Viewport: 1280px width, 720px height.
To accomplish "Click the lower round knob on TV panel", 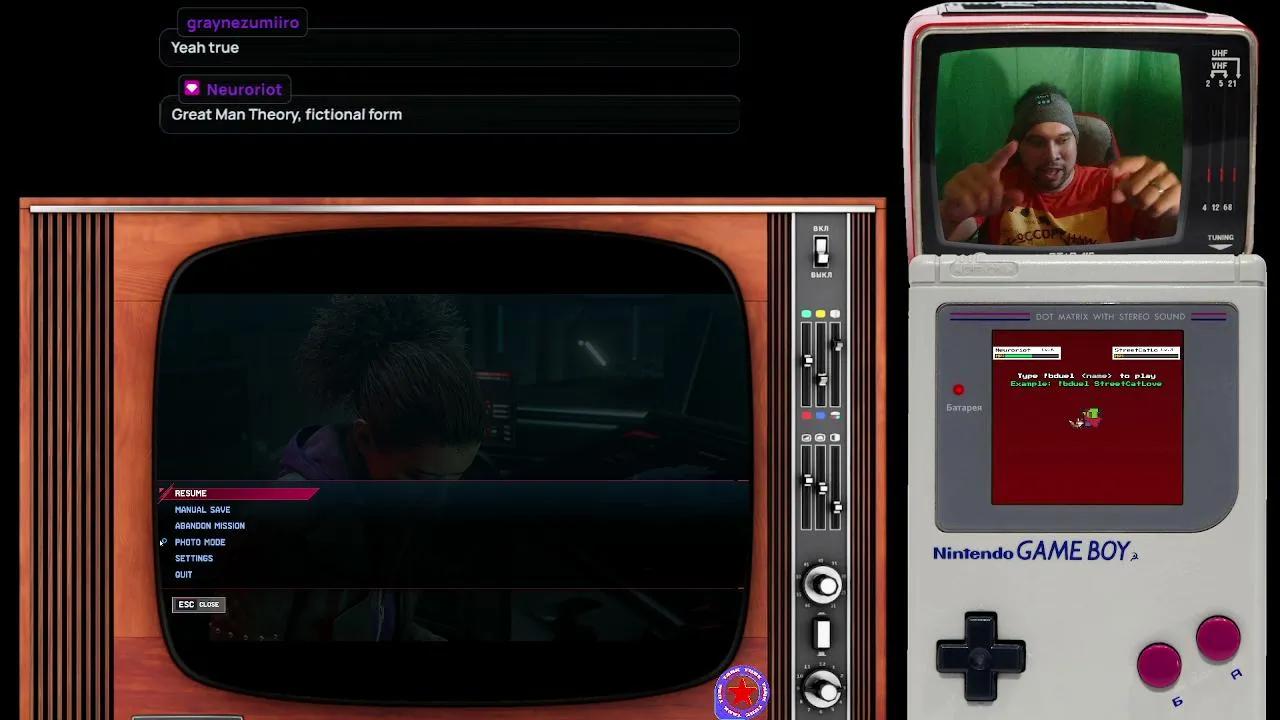I will pos(822,688).
